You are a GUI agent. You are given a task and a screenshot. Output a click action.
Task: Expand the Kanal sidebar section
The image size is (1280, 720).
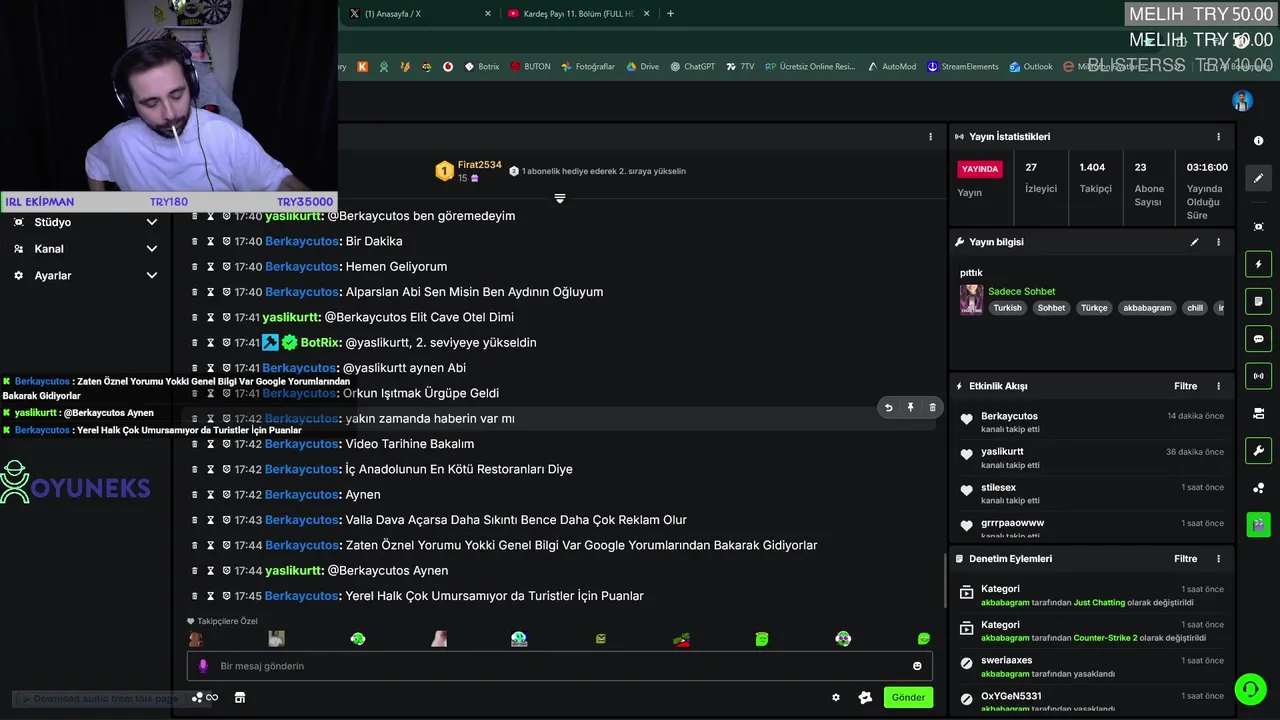click(x=85, y=249)
